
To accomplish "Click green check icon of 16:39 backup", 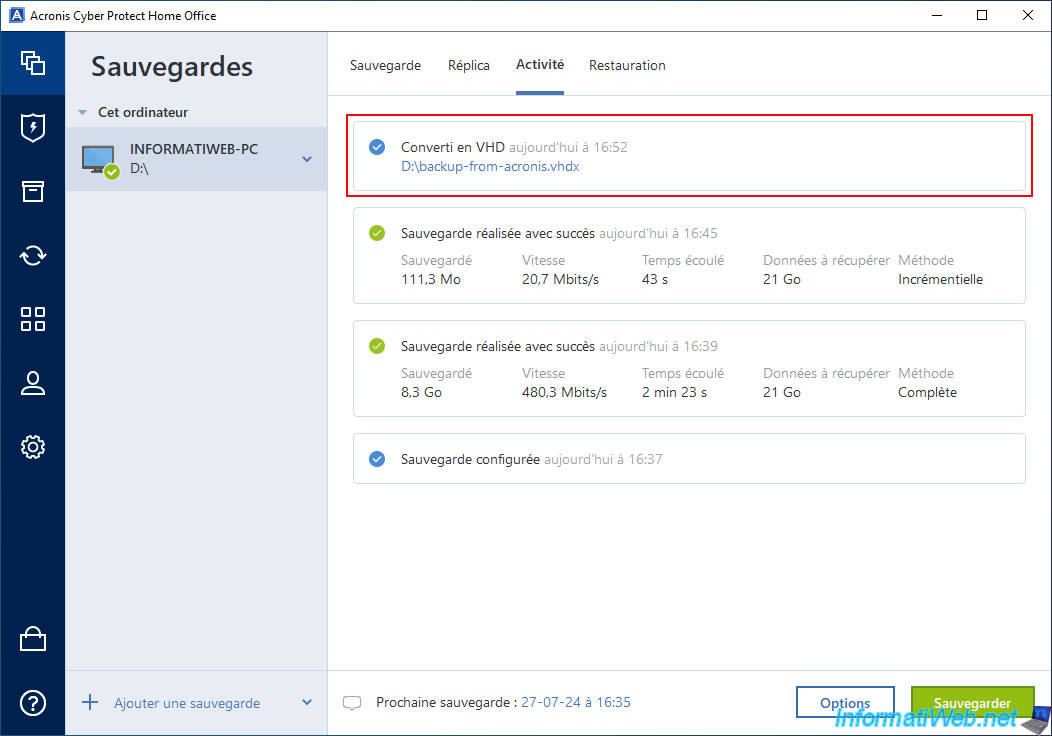I will [x=377, y=346].
